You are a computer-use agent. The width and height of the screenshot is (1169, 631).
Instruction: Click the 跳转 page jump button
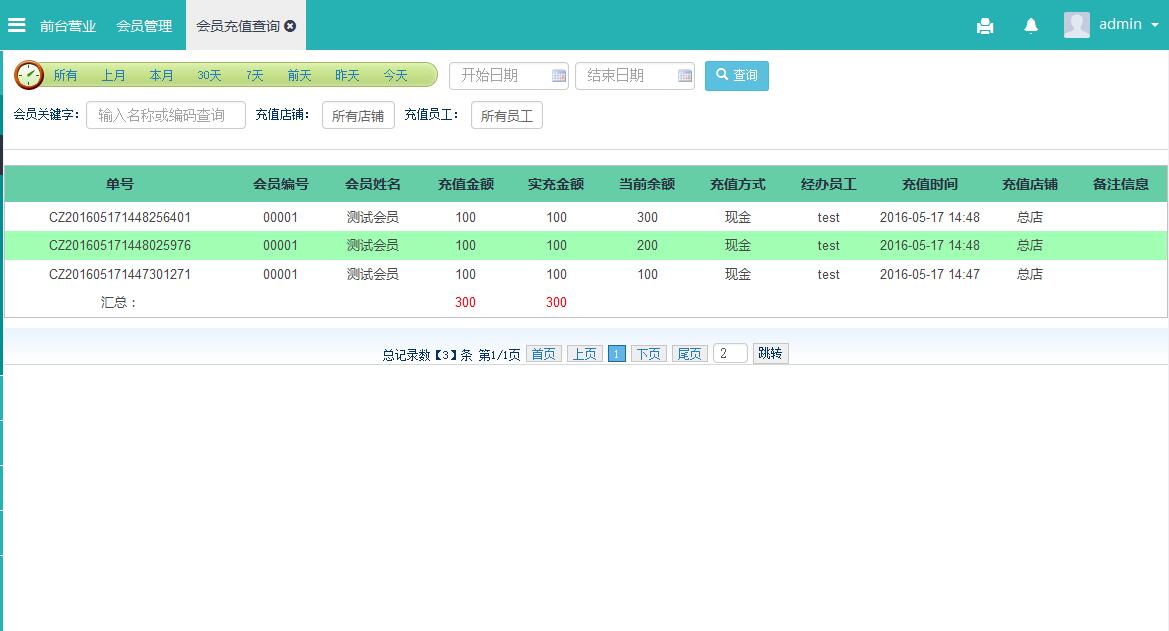[x=770, y=353]
